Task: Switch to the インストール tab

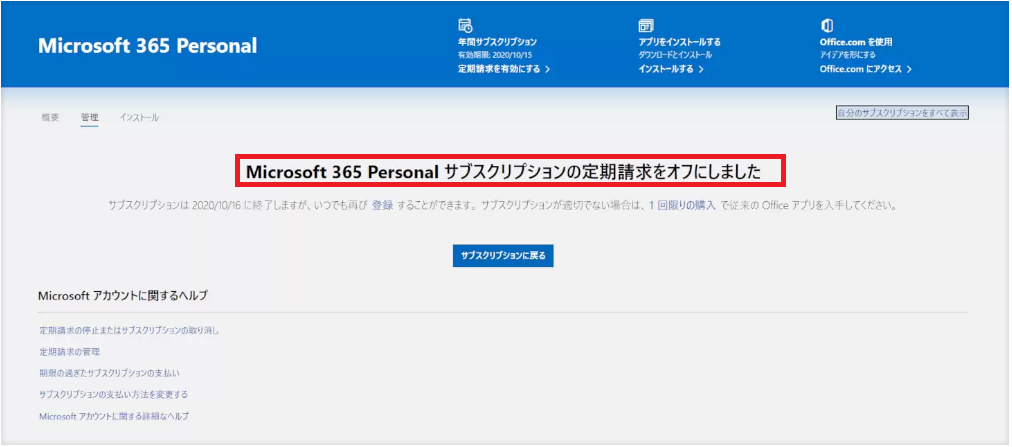Action: pos(139,117)
